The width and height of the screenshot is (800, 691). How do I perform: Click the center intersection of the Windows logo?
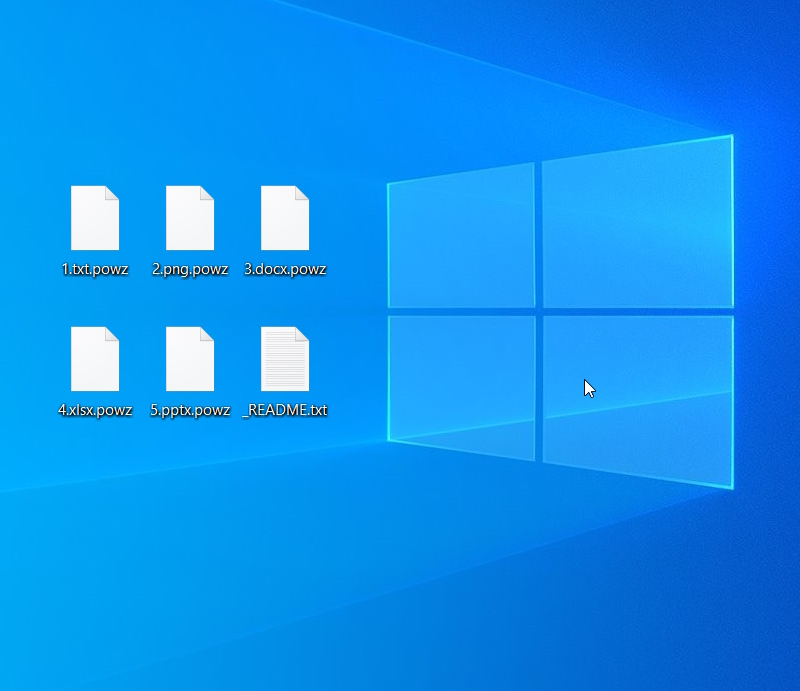538,312
